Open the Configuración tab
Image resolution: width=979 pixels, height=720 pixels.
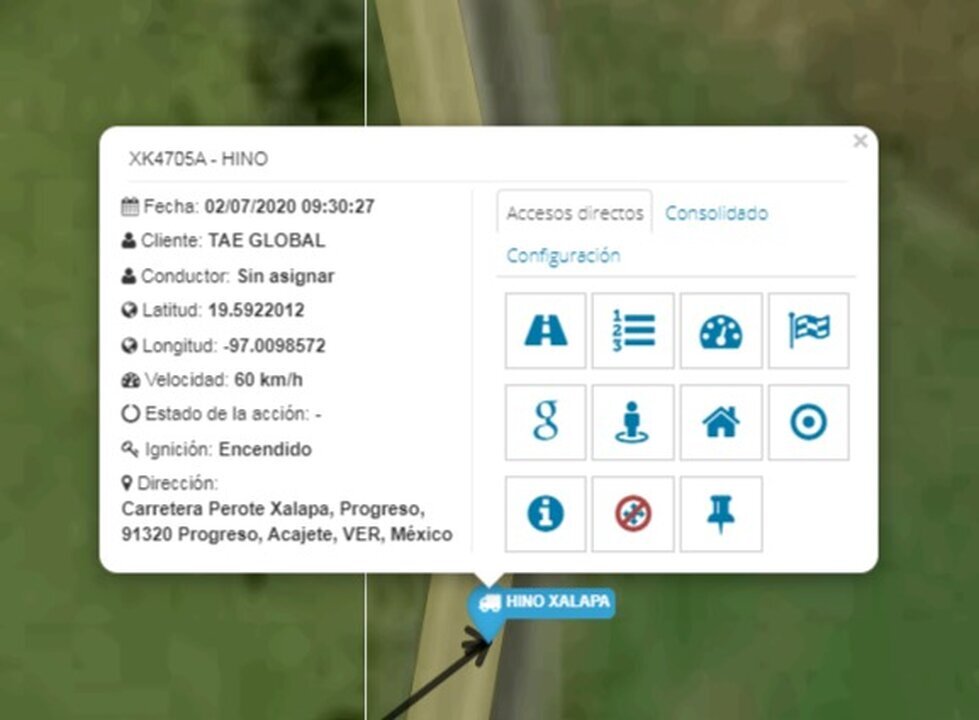[x=563, y=255]
